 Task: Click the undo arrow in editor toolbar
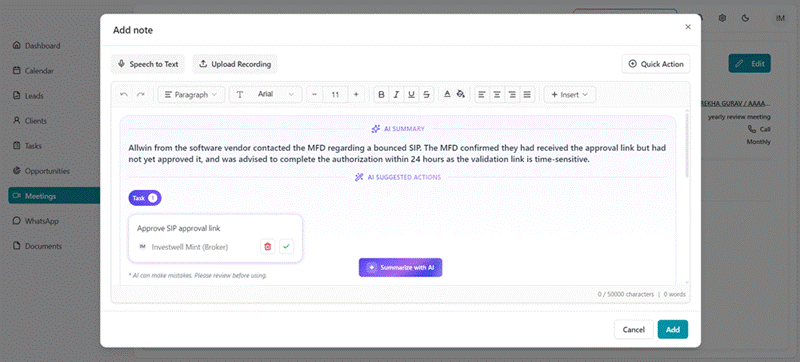123,94
